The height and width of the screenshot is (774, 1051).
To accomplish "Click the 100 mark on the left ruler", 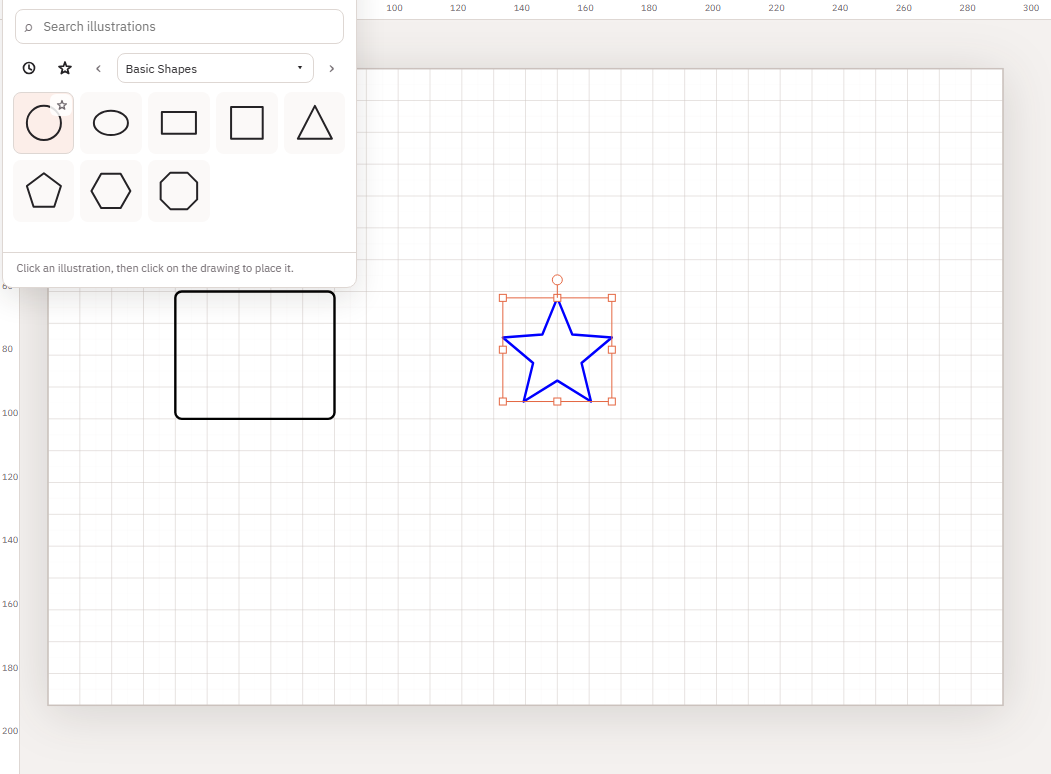I will (x=10, y=413).
